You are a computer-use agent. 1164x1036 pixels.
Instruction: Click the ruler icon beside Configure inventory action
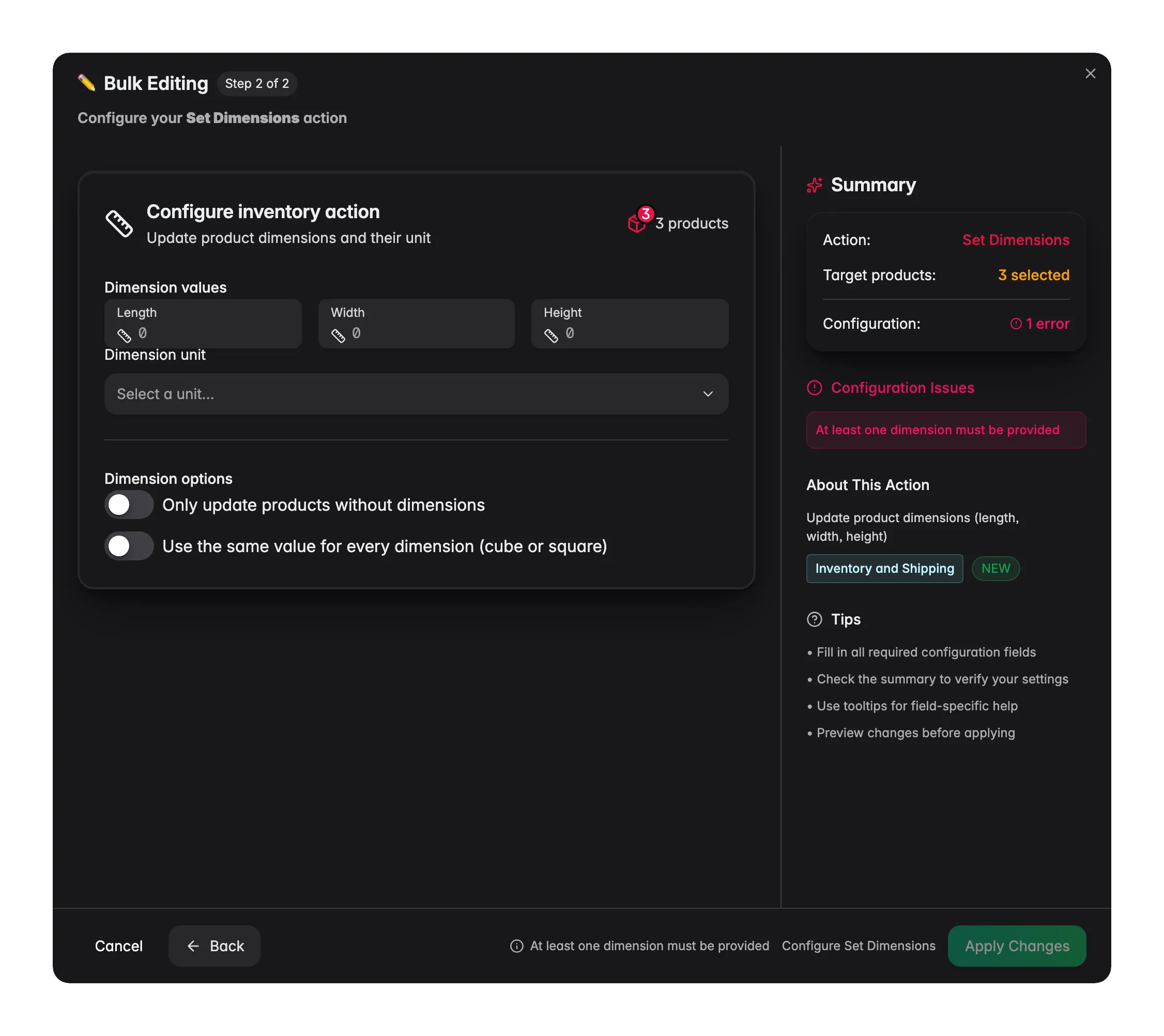coord(119,223)
